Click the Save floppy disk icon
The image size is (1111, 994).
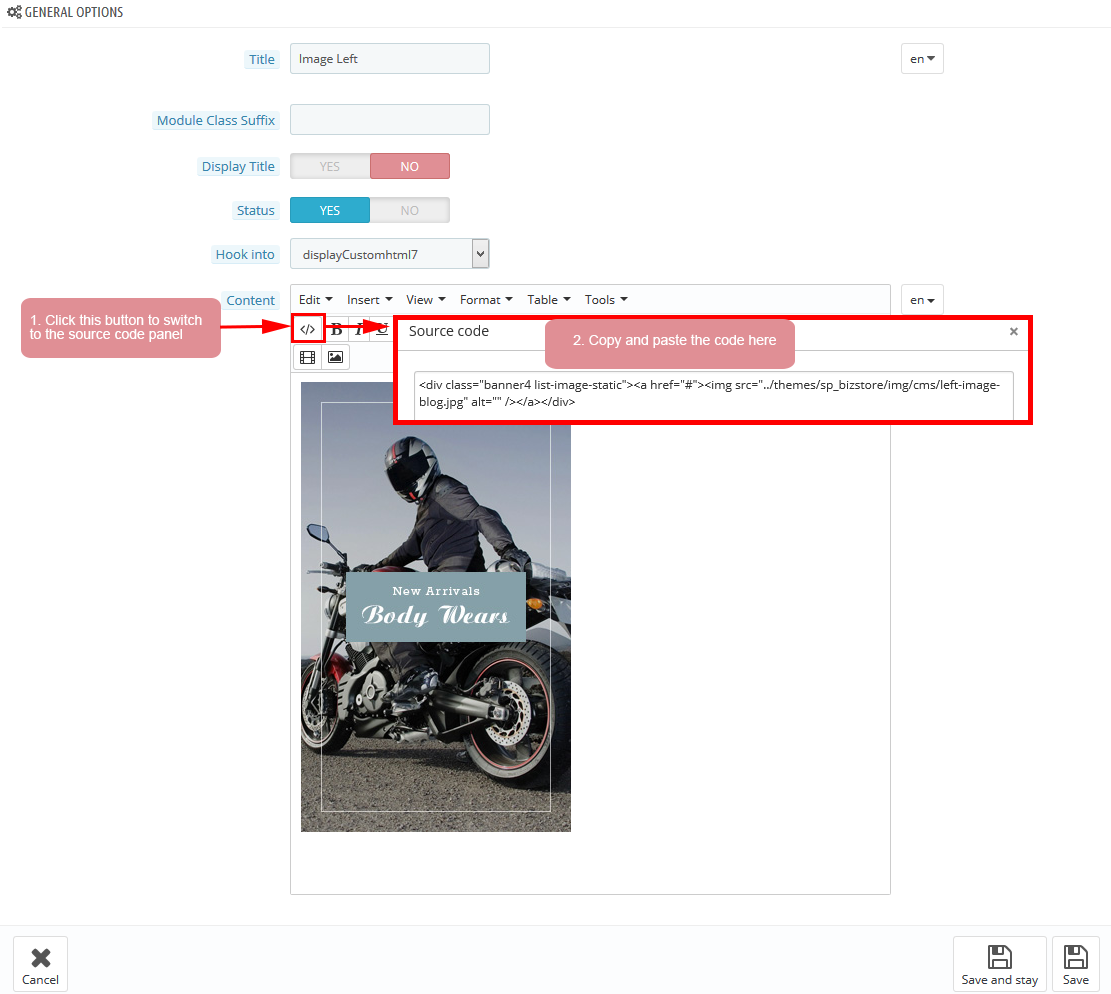(1076, 956)
